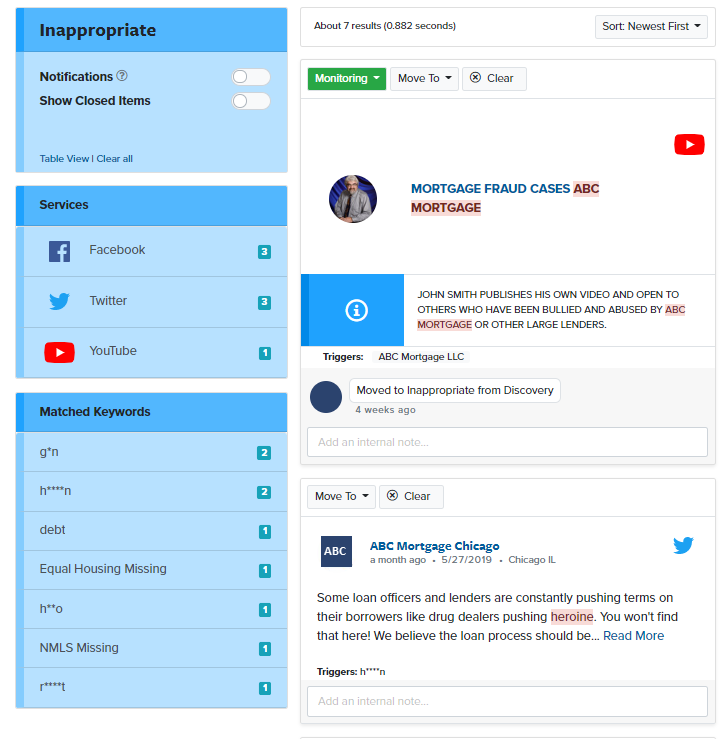725x739 pixels.
Task: Select Equal Housing Missing keyword
Action: pos(156,570)
